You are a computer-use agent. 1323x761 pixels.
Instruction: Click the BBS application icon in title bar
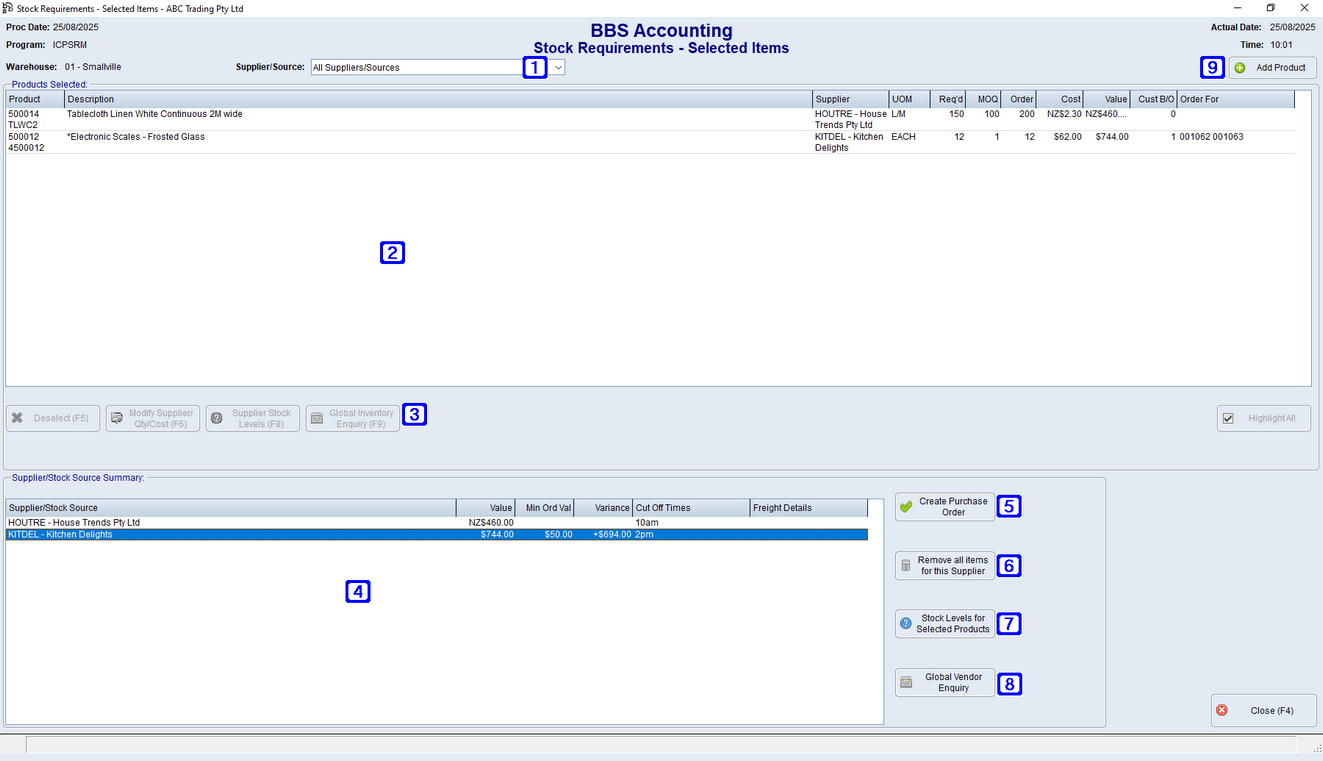pos(8,8)
